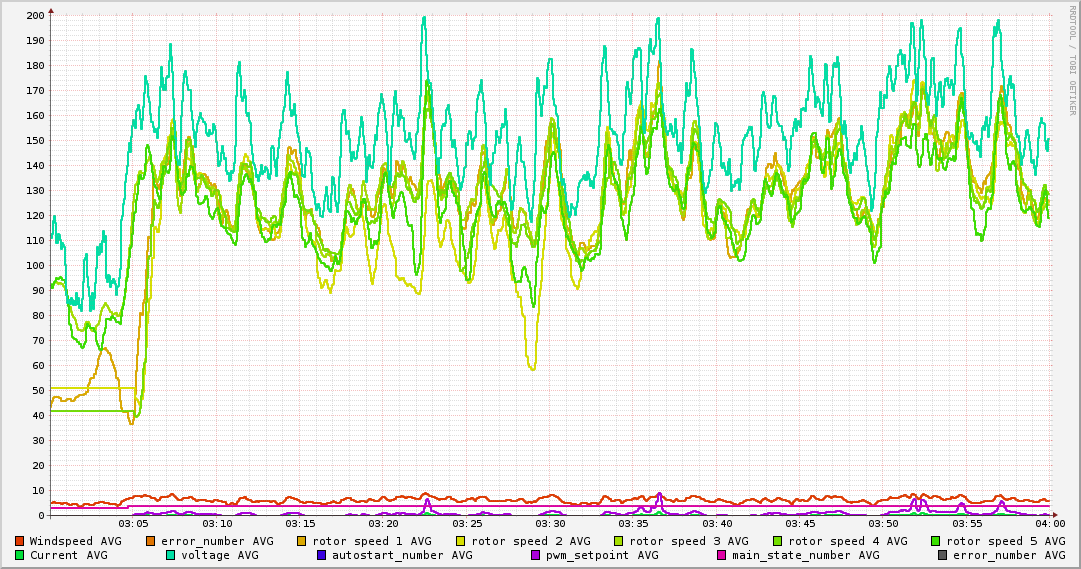Click the 03:15 time axis label

[300, 524]
